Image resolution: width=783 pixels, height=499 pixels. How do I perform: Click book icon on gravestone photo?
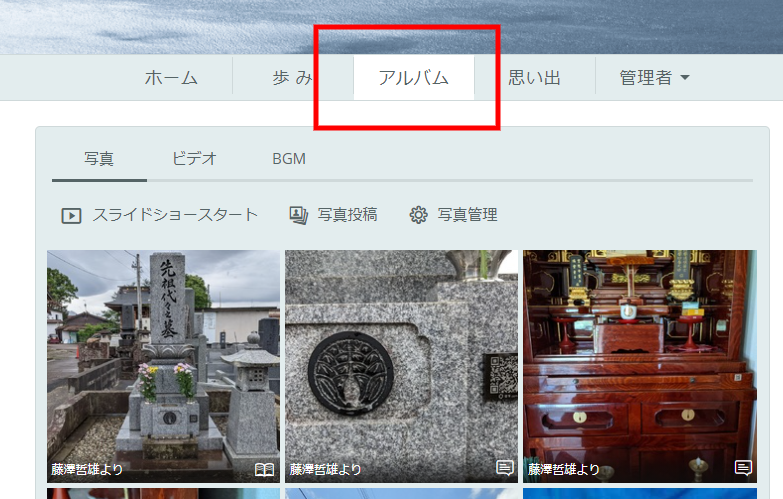[x=264, y=470]
